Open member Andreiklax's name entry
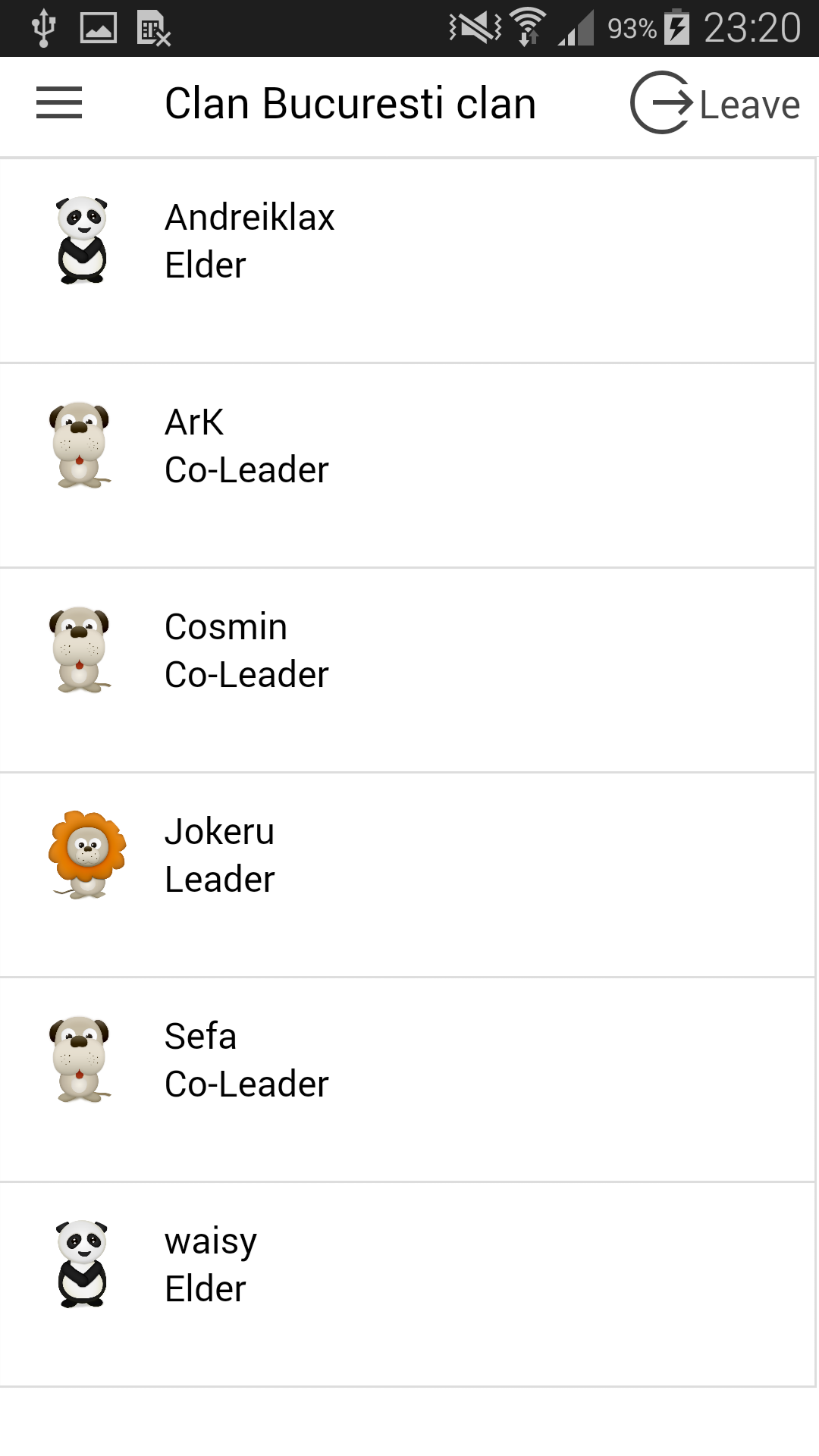The image size is (819, 1456). point(249,218)
